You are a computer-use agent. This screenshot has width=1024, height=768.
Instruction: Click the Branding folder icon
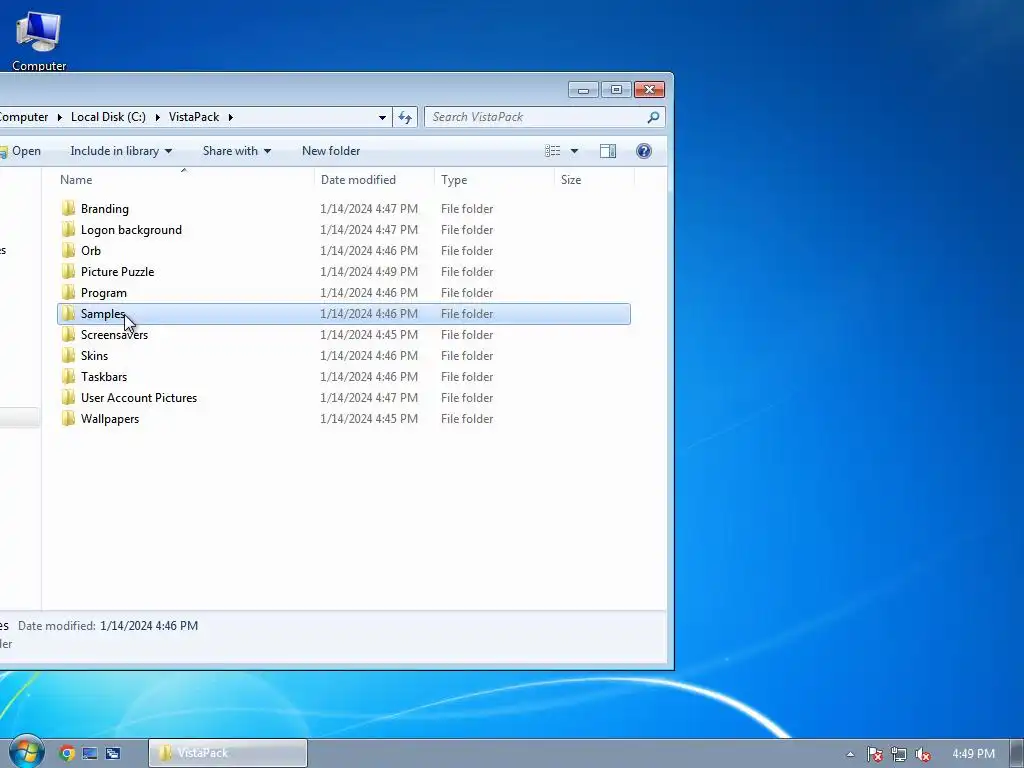(69, 209)
